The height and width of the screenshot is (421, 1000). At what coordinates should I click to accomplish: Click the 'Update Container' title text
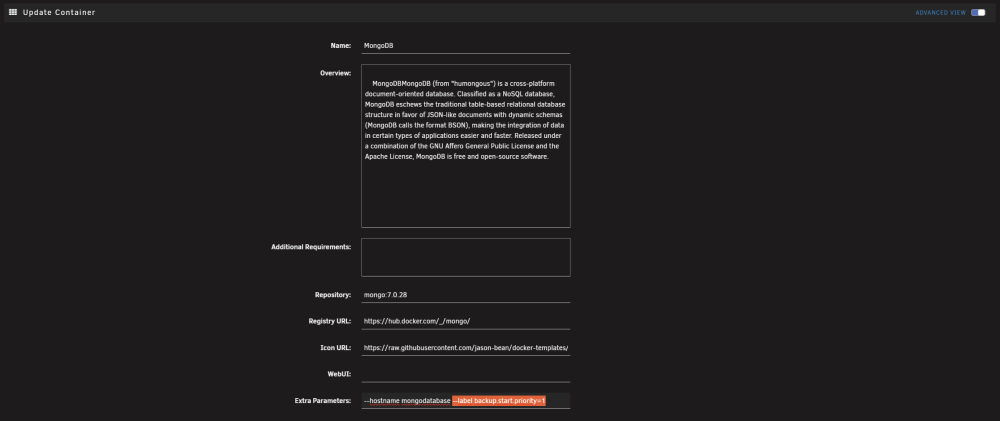59,12
